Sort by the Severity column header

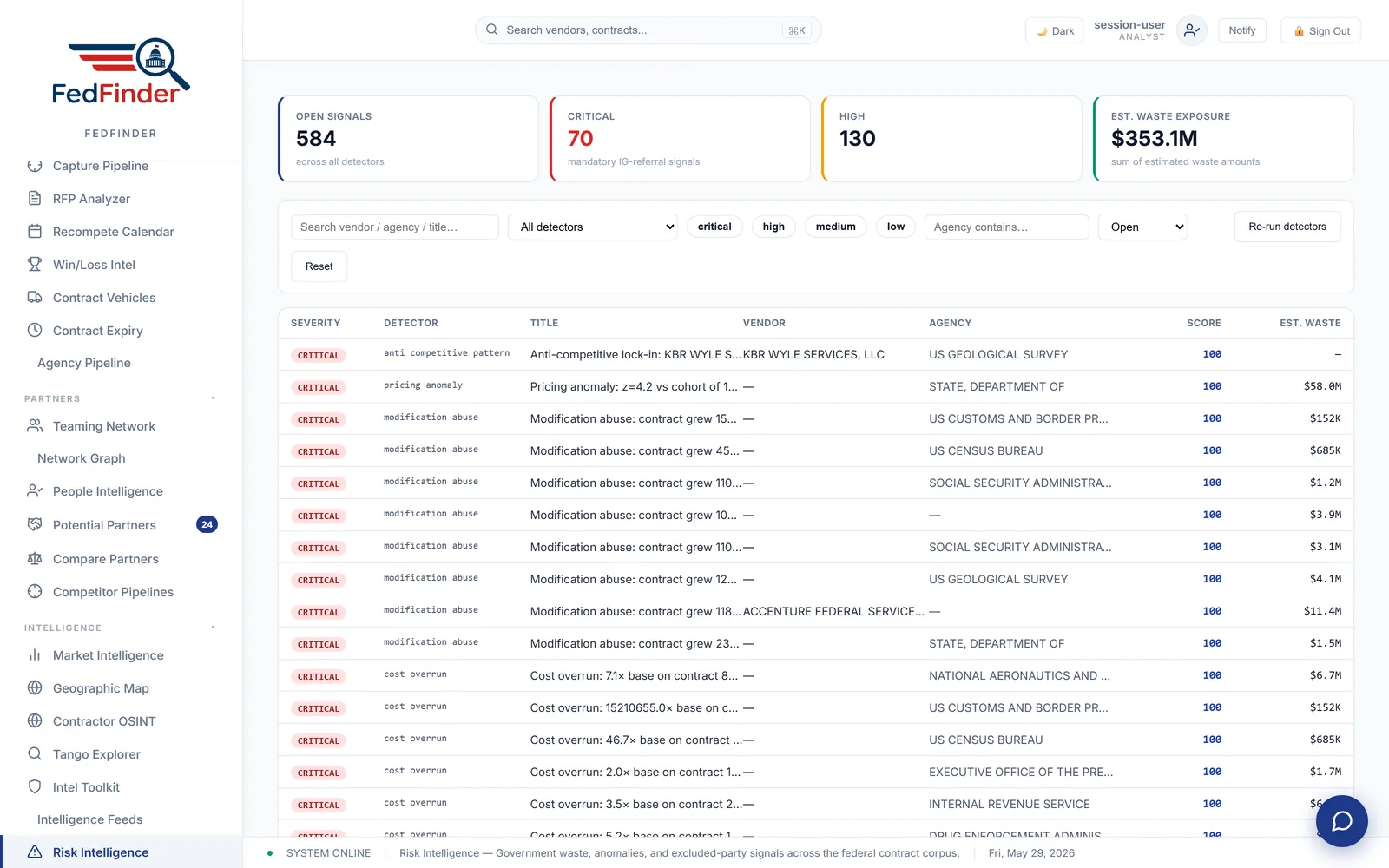pyautogui.click(x=315, y=323)
